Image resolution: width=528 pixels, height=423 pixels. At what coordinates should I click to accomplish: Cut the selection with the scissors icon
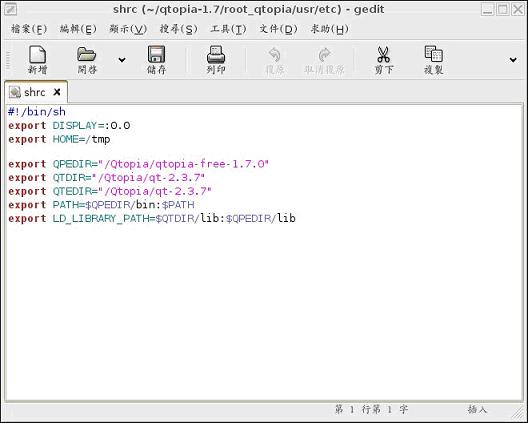coord(384,60)
